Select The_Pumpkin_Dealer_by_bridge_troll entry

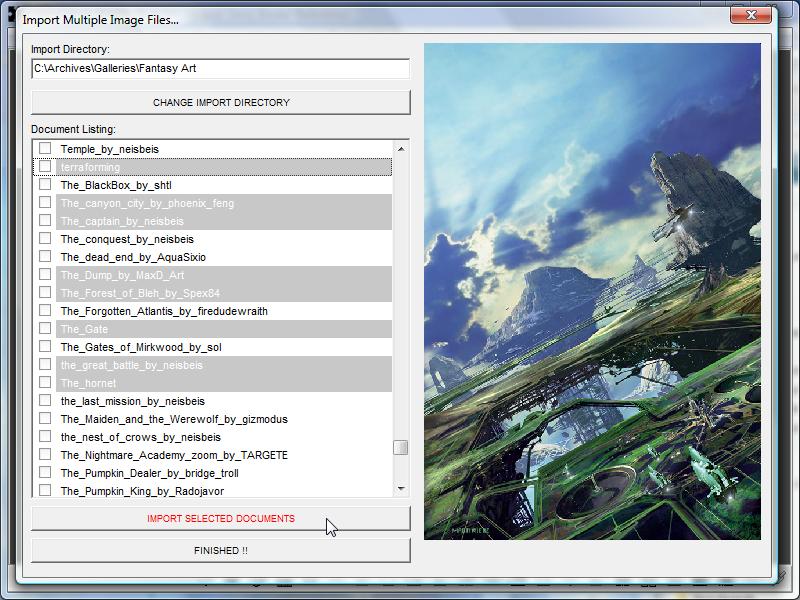[x=149, y=473]
